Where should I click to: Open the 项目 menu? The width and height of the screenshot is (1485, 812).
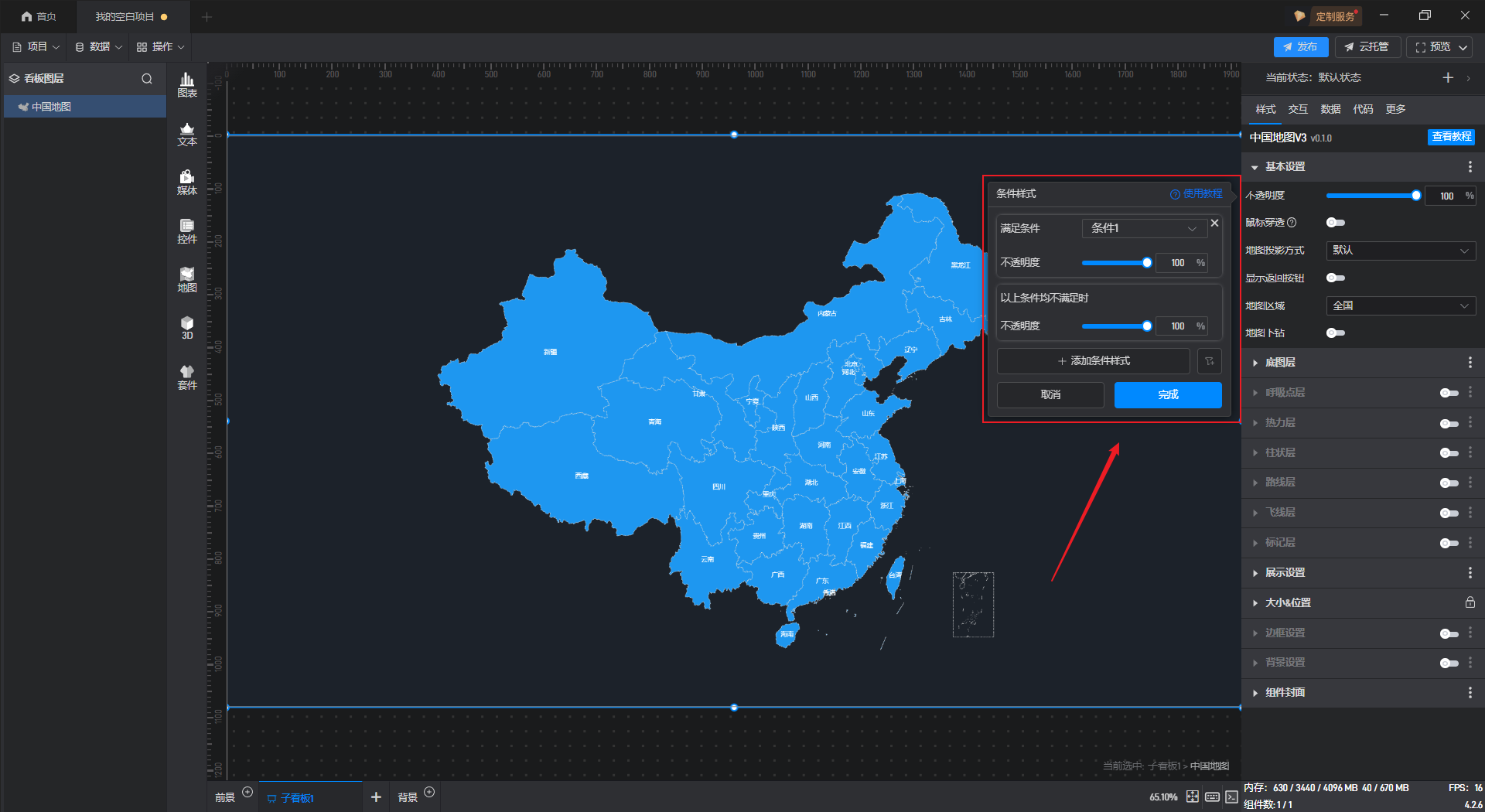pyautogui.click(x=36, y=47)
